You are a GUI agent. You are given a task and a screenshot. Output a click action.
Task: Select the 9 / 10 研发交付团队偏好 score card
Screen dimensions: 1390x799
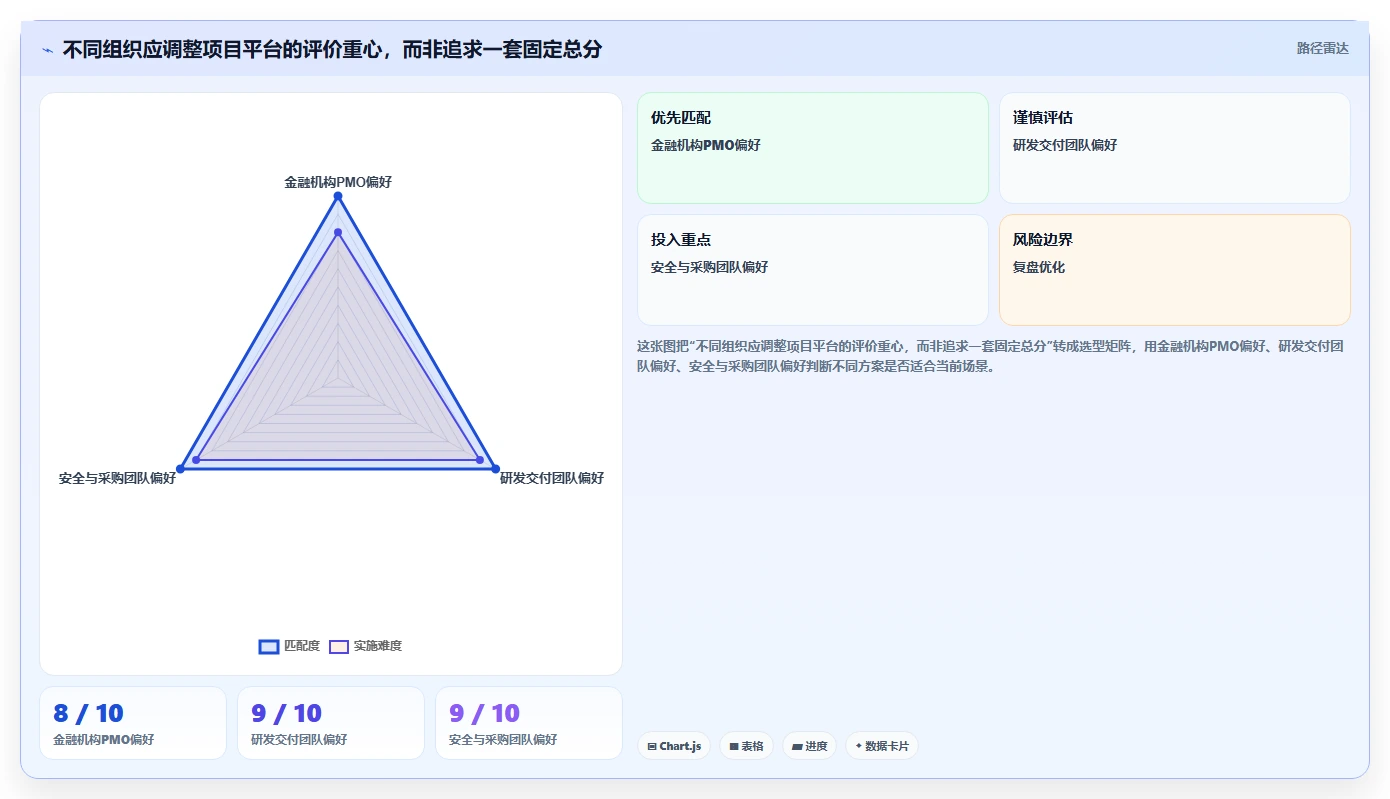click(331, 723)
